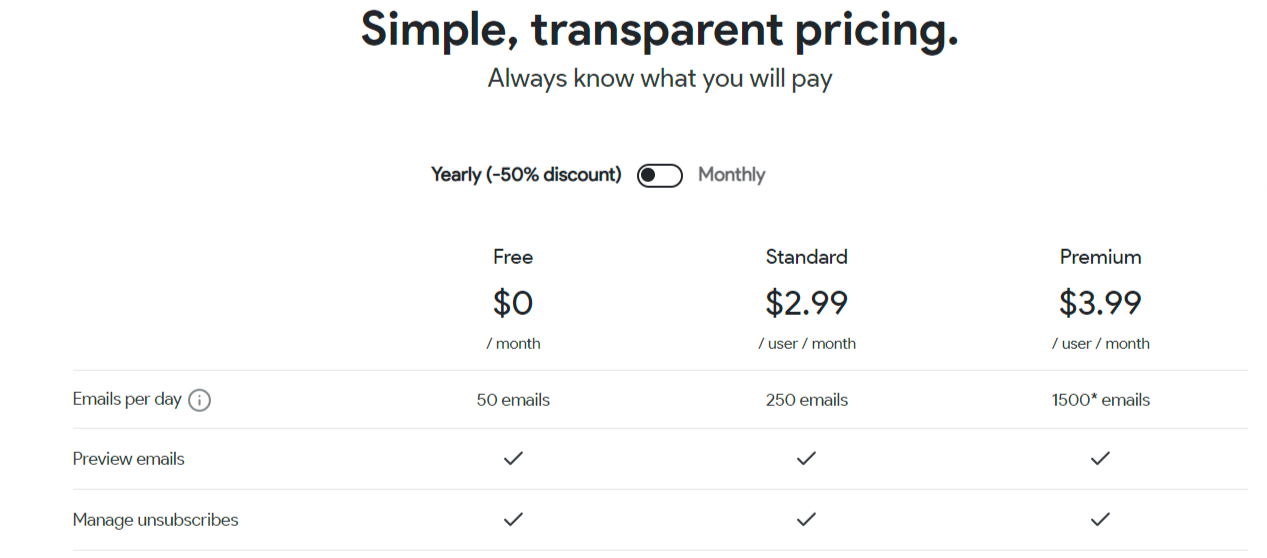This screenshot has height=558, width=1267.
Task: Click the $3.99 Premium price
Action: pyautogui.click(x=1100, y=302)
